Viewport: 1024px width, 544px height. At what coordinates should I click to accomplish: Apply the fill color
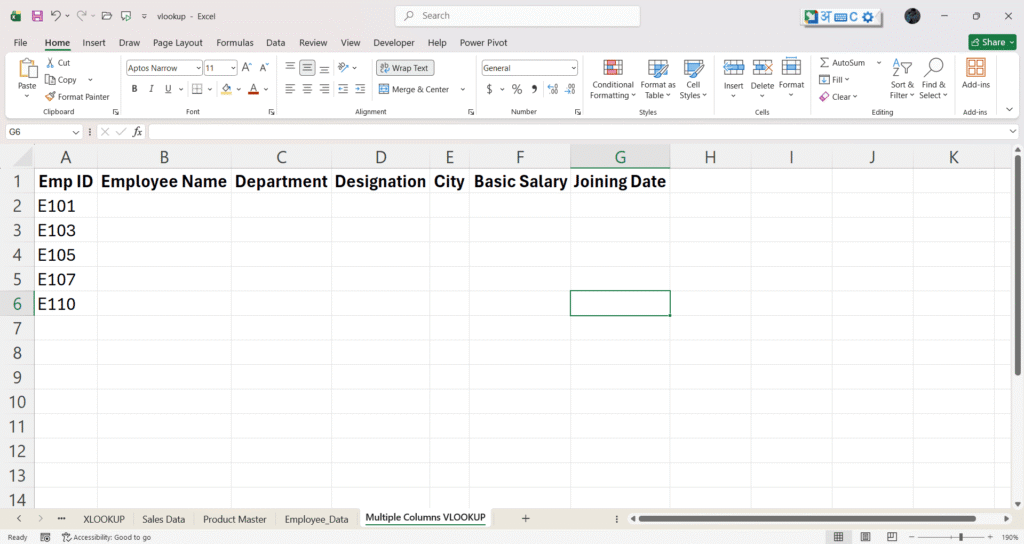click(226, 89)
